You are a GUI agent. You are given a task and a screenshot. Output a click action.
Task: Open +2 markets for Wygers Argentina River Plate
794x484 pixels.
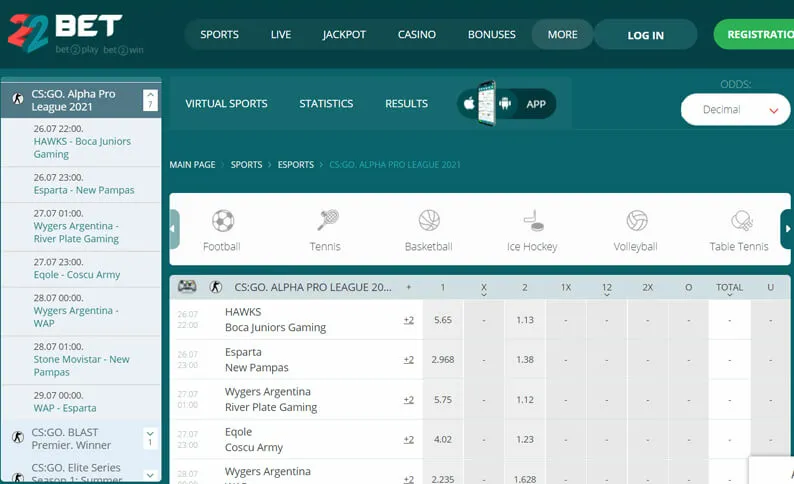coord(409,399)
